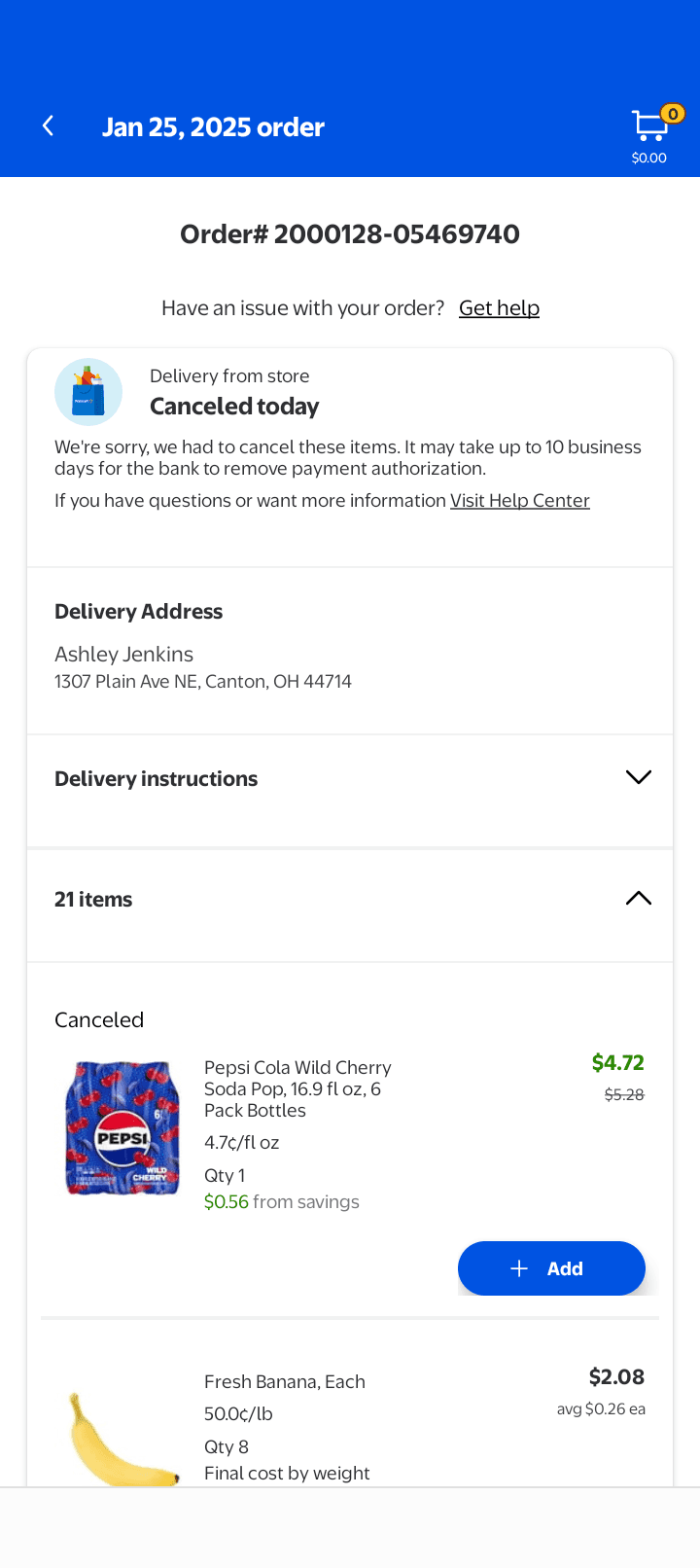Tap the 21 items section label
The image size is (700, 1568).
[x=93, y=900]
